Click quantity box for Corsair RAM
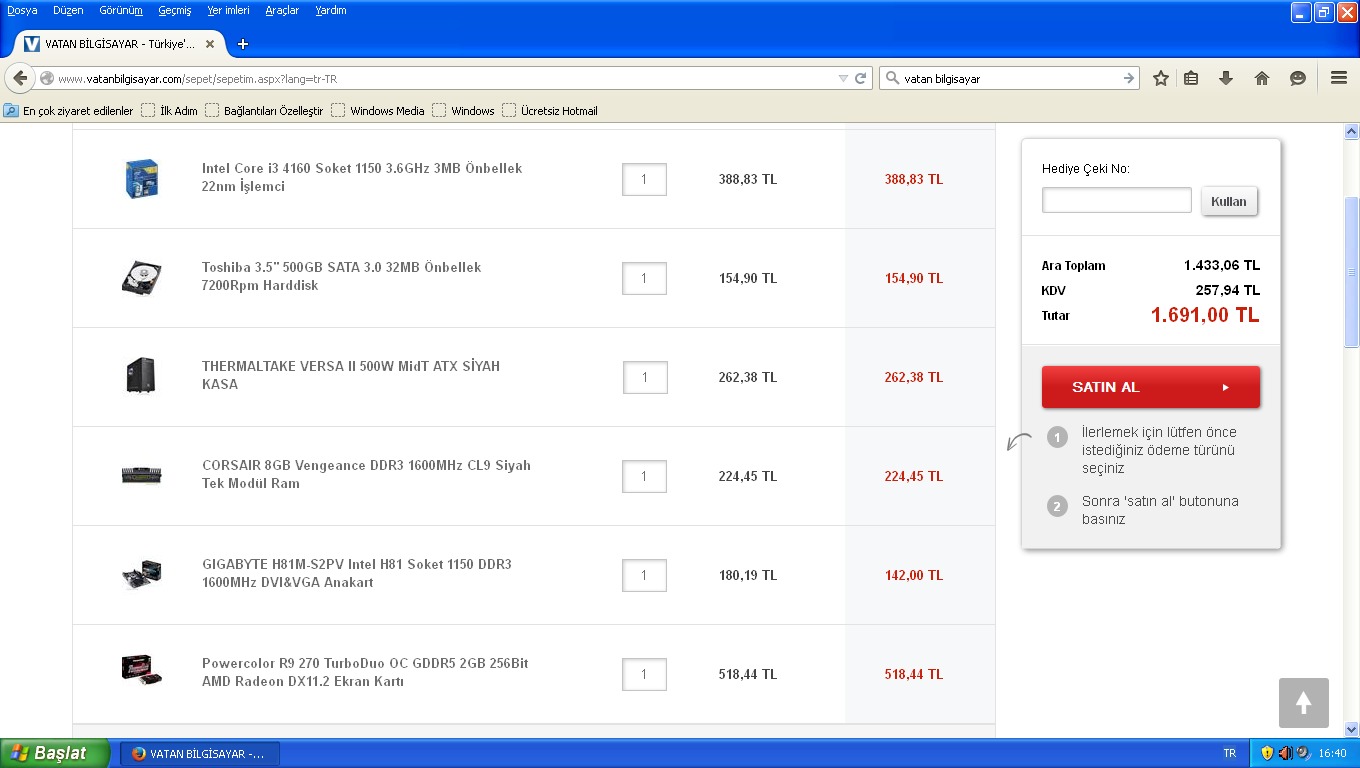The height and width of the screenshot is (768, 1360). [x=644, y=476]
